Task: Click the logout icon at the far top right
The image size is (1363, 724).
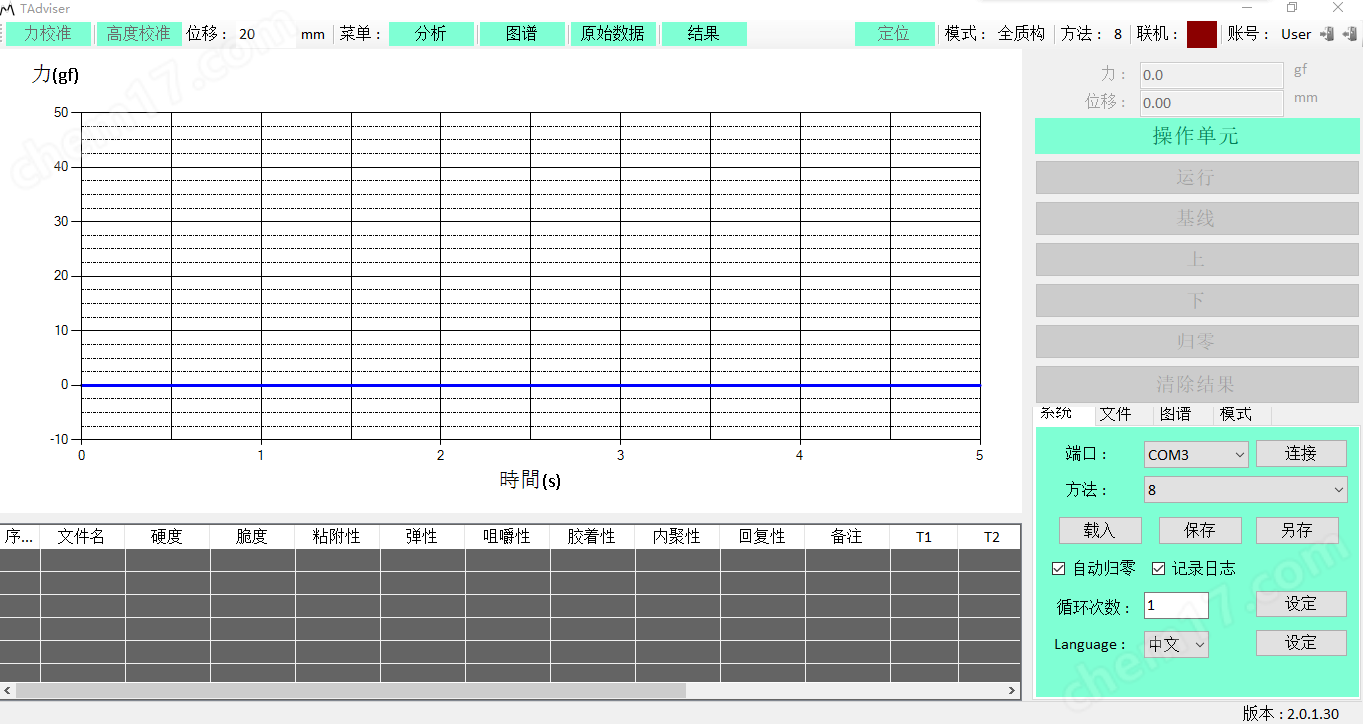Action: (1349, 33)
